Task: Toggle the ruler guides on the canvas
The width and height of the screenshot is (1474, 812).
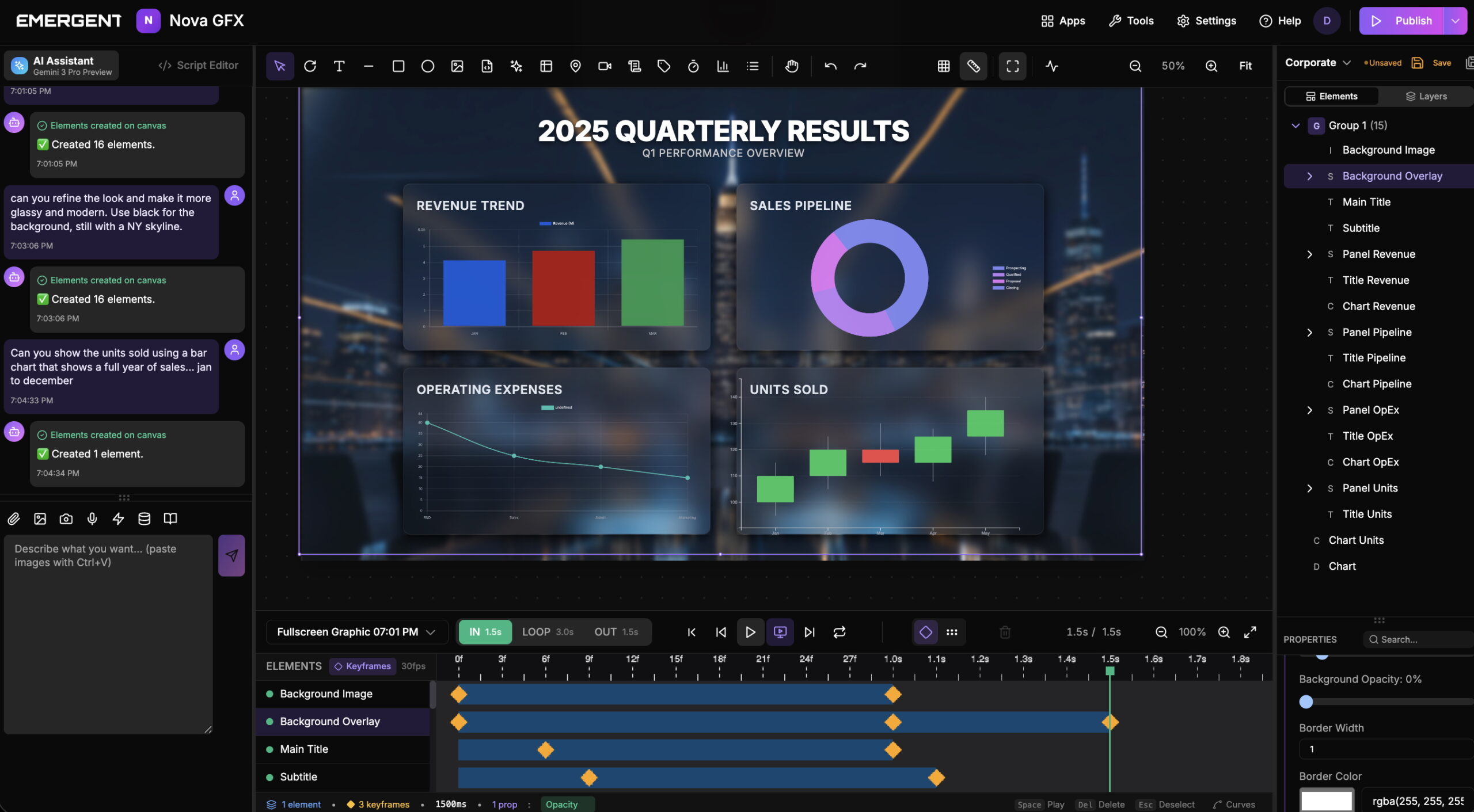Action: coord(974,66)
